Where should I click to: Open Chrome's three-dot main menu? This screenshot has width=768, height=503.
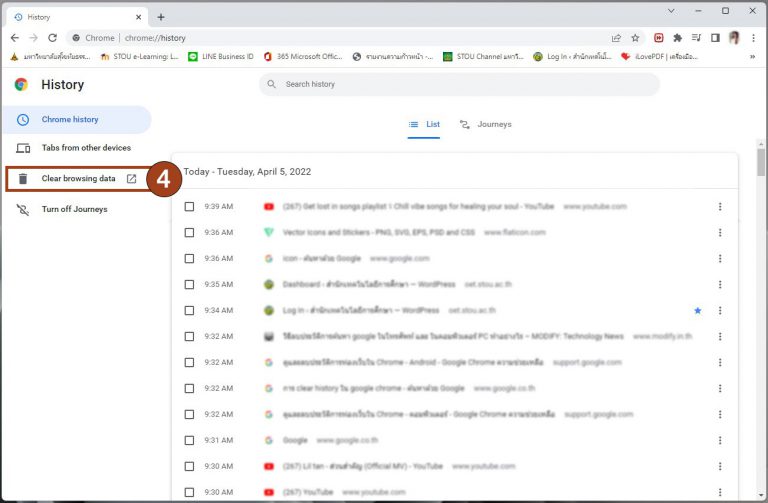753,38
